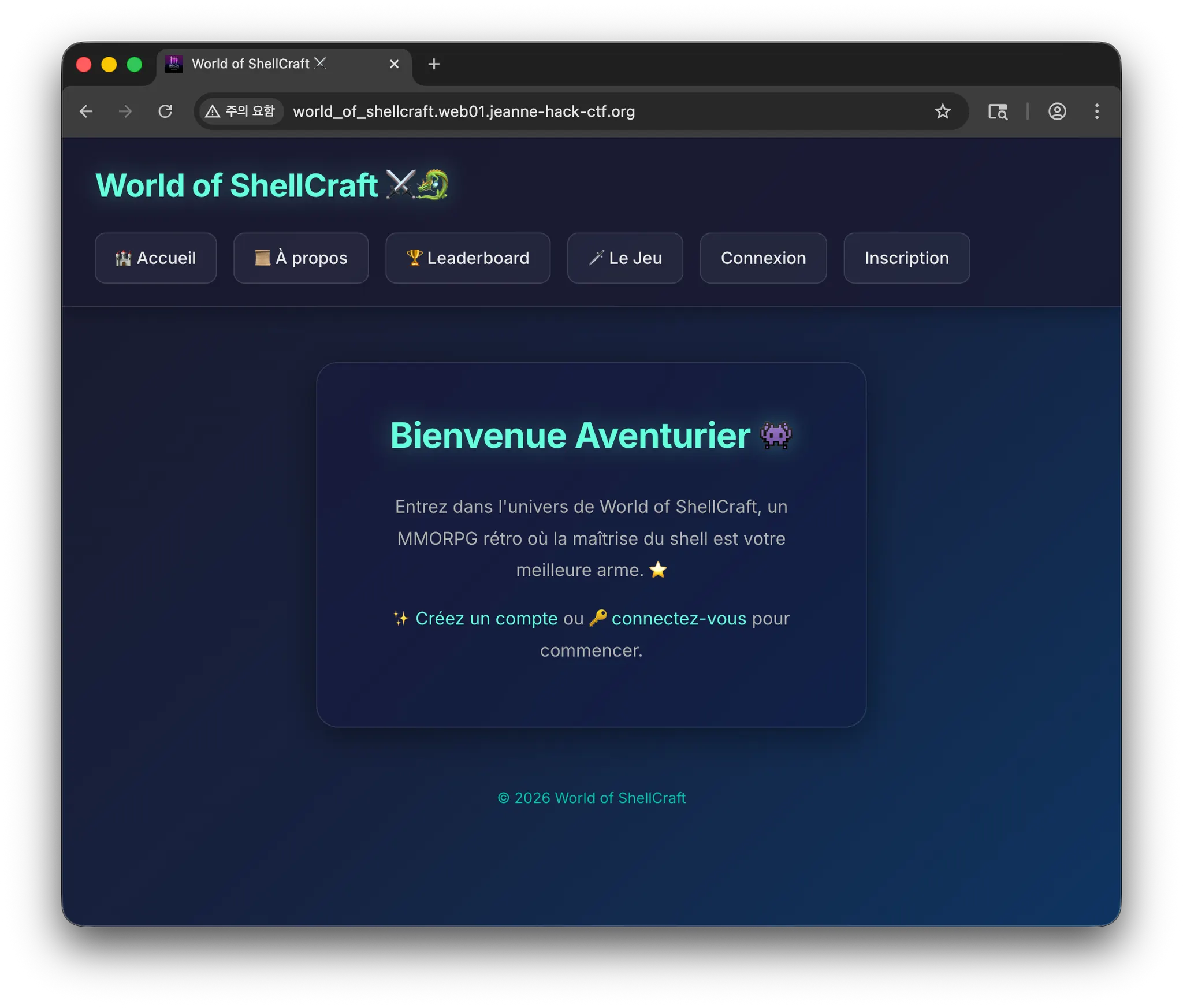Follow the Créez un compte link
The image size is (1183, 1008).
pos(486,619)
